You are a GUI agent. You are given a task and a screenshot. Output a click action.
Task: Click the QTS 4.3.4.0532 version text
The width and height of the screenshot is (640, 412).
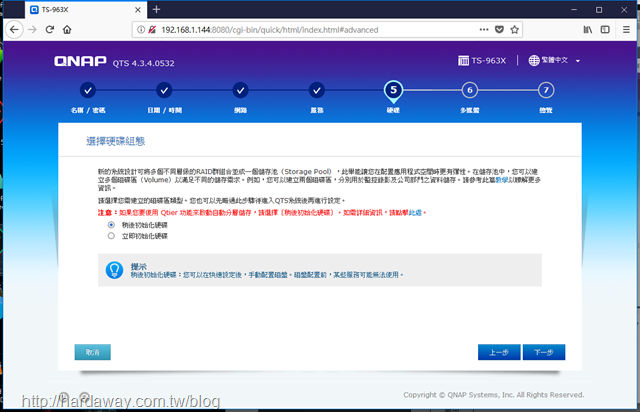pyautogui.click(x=144, y=63)
